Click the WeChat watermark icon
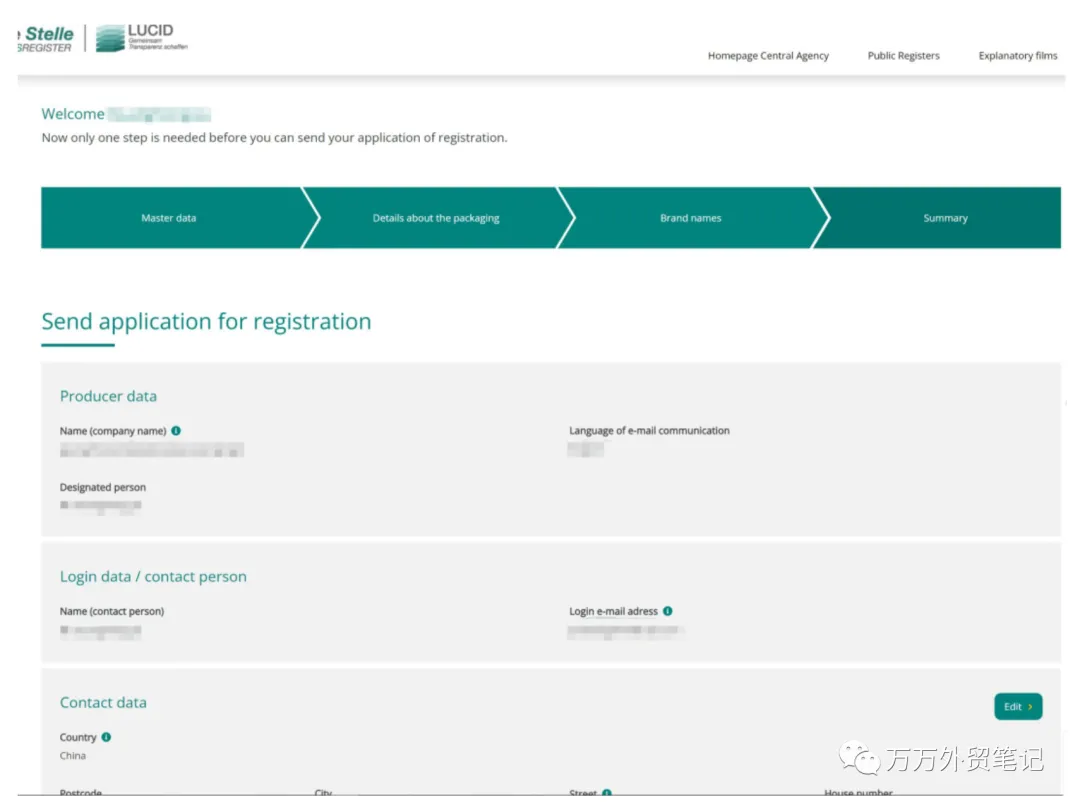This screenshot has width=1080, height=807. click(x=859, y=758)
